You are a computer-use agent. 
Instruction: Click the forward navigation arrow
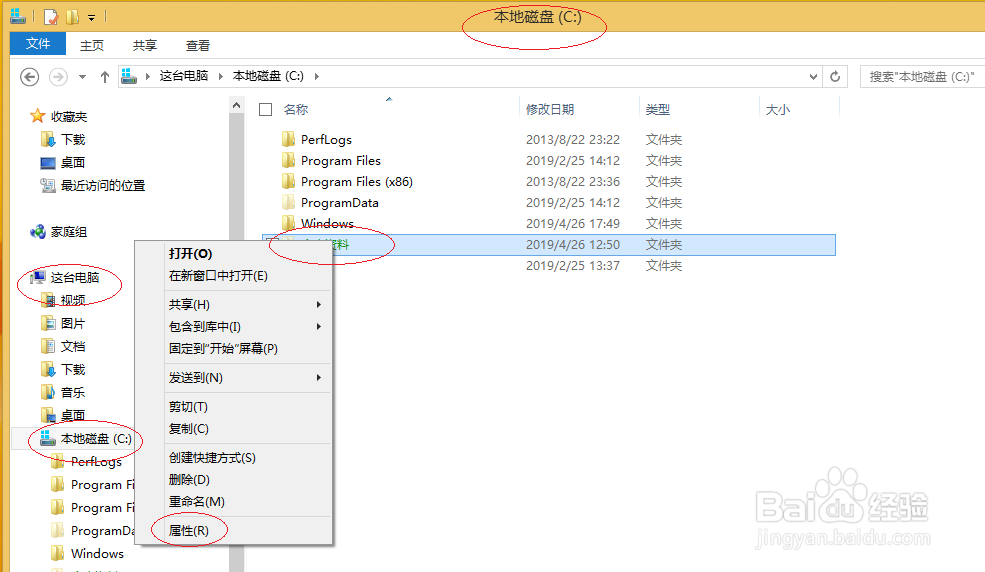[x=58, y=77]
